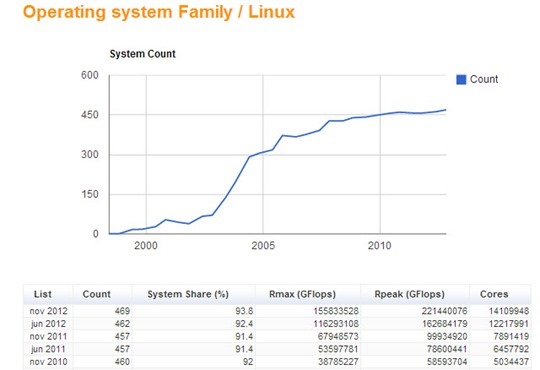Screen dimensions: 540x370
Task: Sort table by List column header
Action: (x=43, y=294)
